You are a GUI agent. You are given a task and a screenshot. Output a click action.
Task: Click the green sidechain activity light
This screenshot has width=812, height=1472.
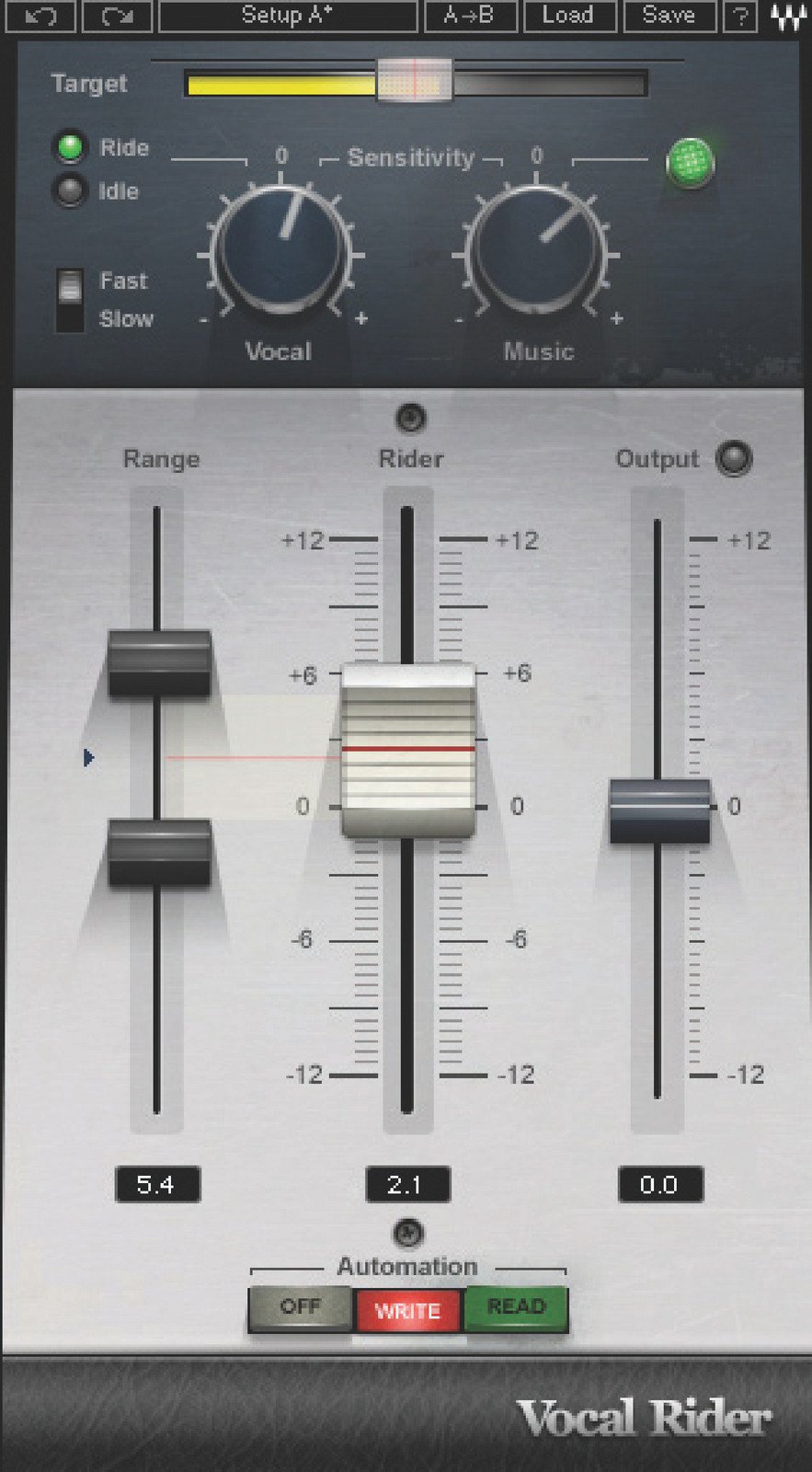(x=690, y=163)
